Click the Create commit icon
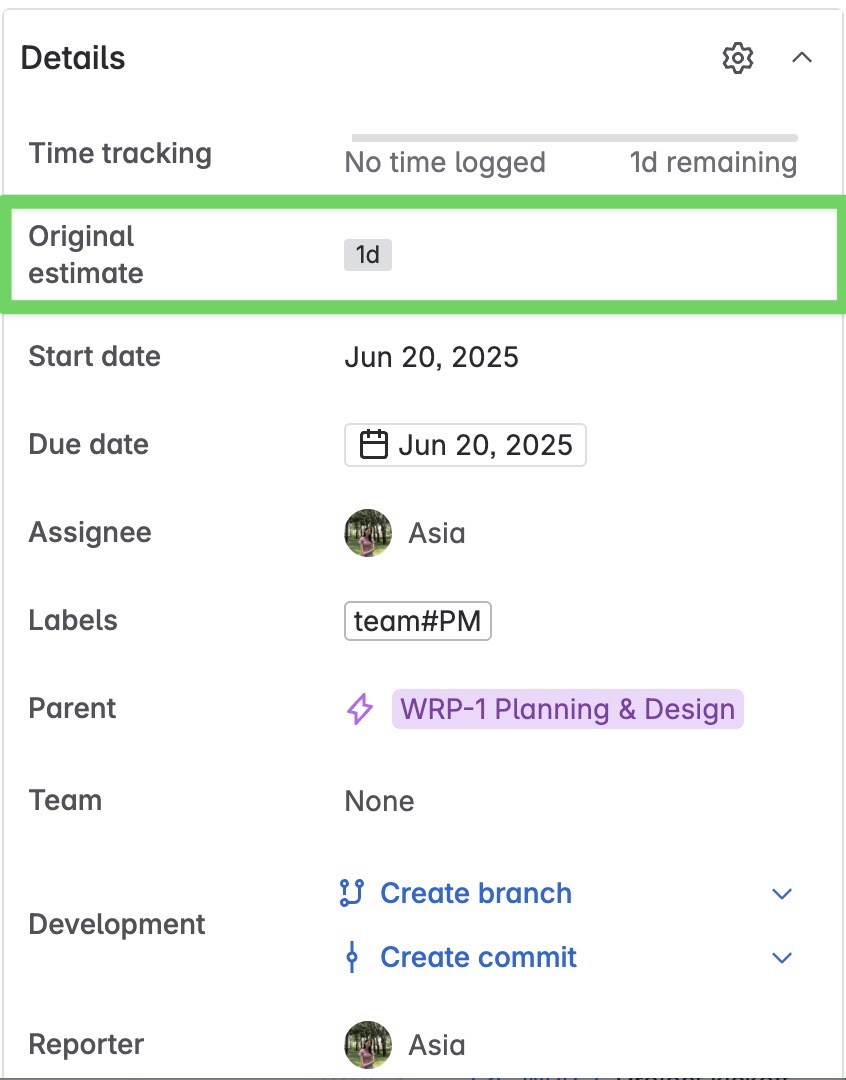This screenshot has height=1080, width=846. [351, 957]
